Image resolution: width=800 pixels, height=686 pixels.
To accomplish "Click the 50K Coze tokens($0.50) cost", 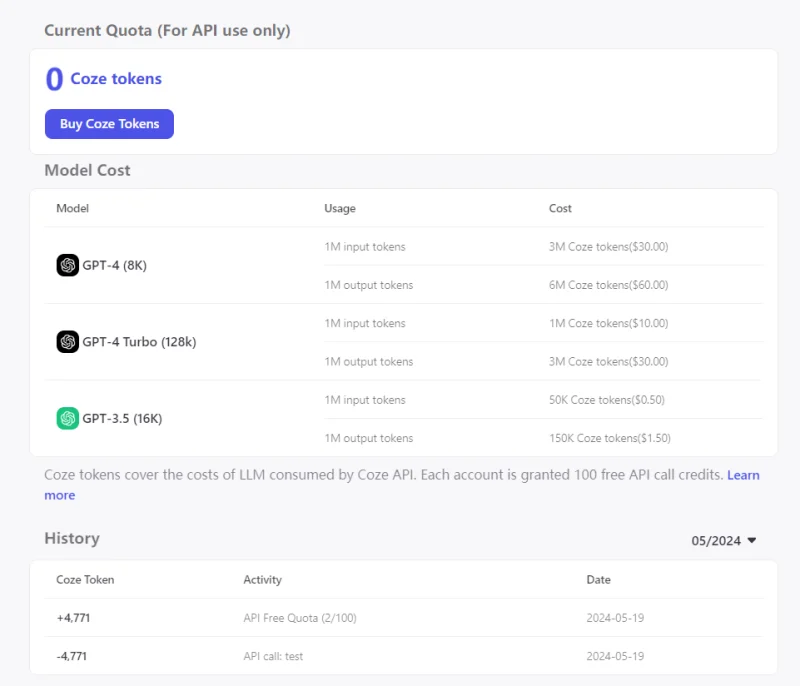I will click(607, 399).
